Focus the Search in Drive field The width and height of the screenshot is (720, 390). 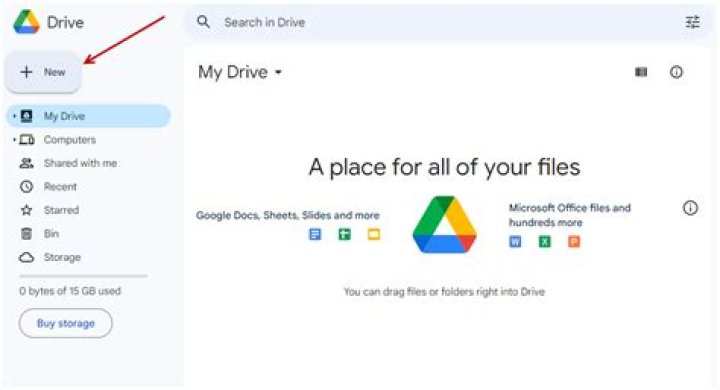pos(448,22)
